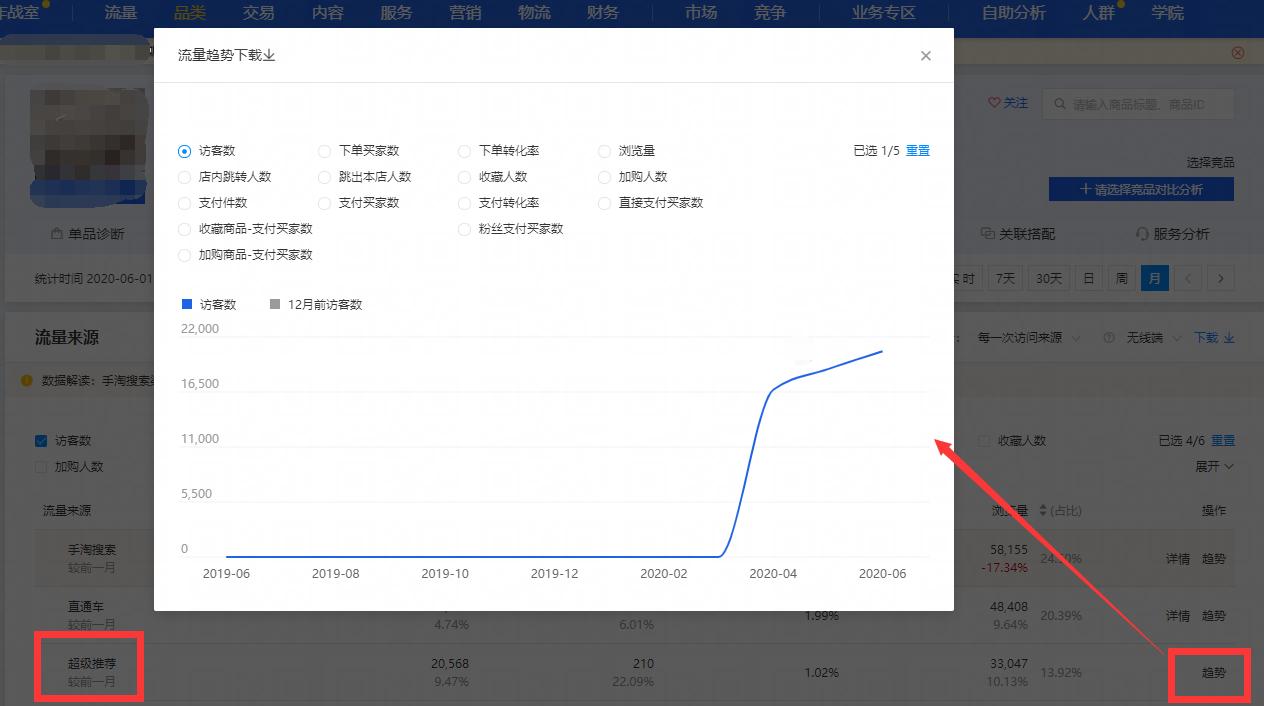Select the 下单买家数 radio button
Image resolution: width=1264 pixels, height=706 pixels.
(x=324, y=150)
